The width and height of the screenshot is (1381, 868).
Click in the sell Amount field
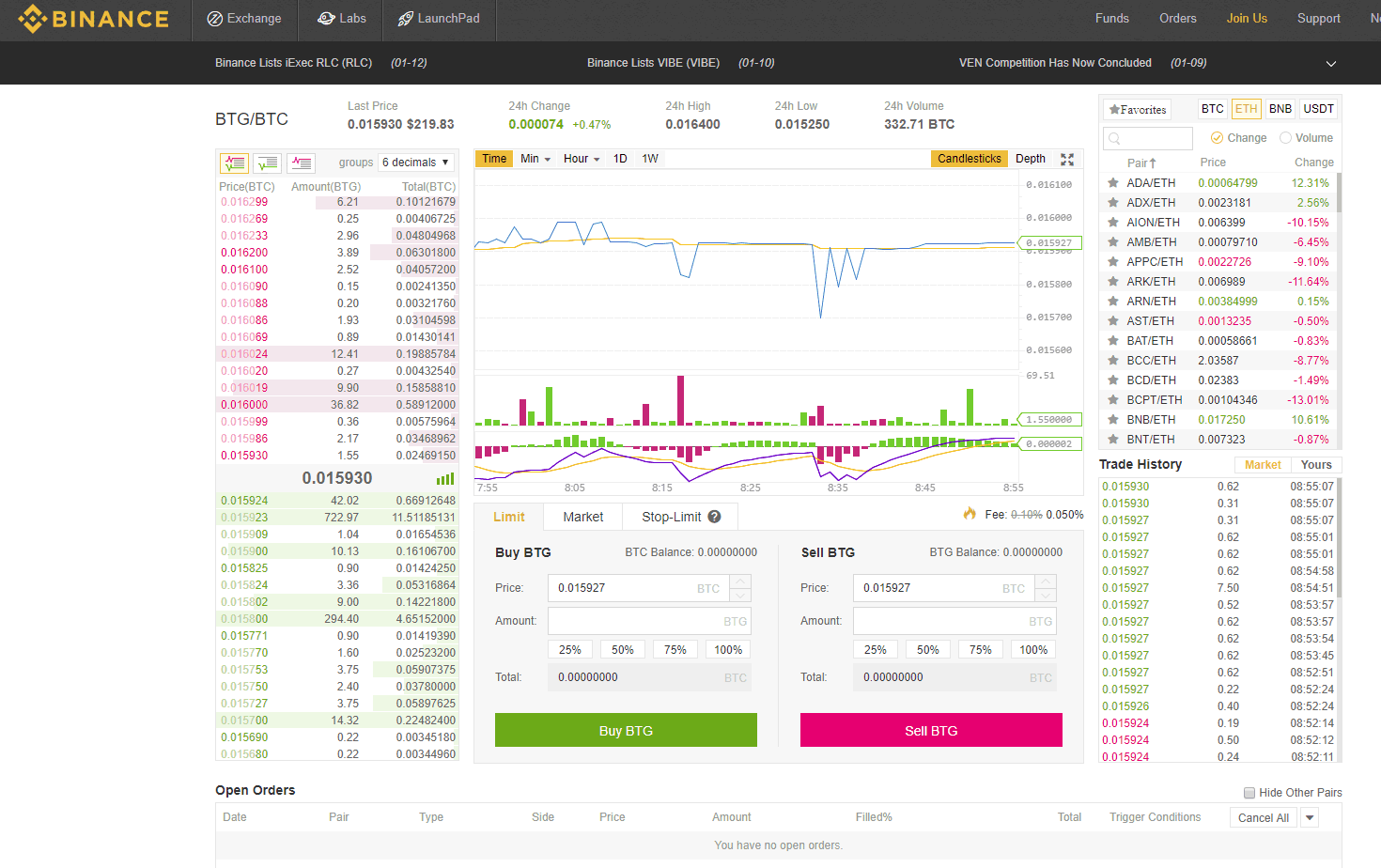click(x=954, y=621)
